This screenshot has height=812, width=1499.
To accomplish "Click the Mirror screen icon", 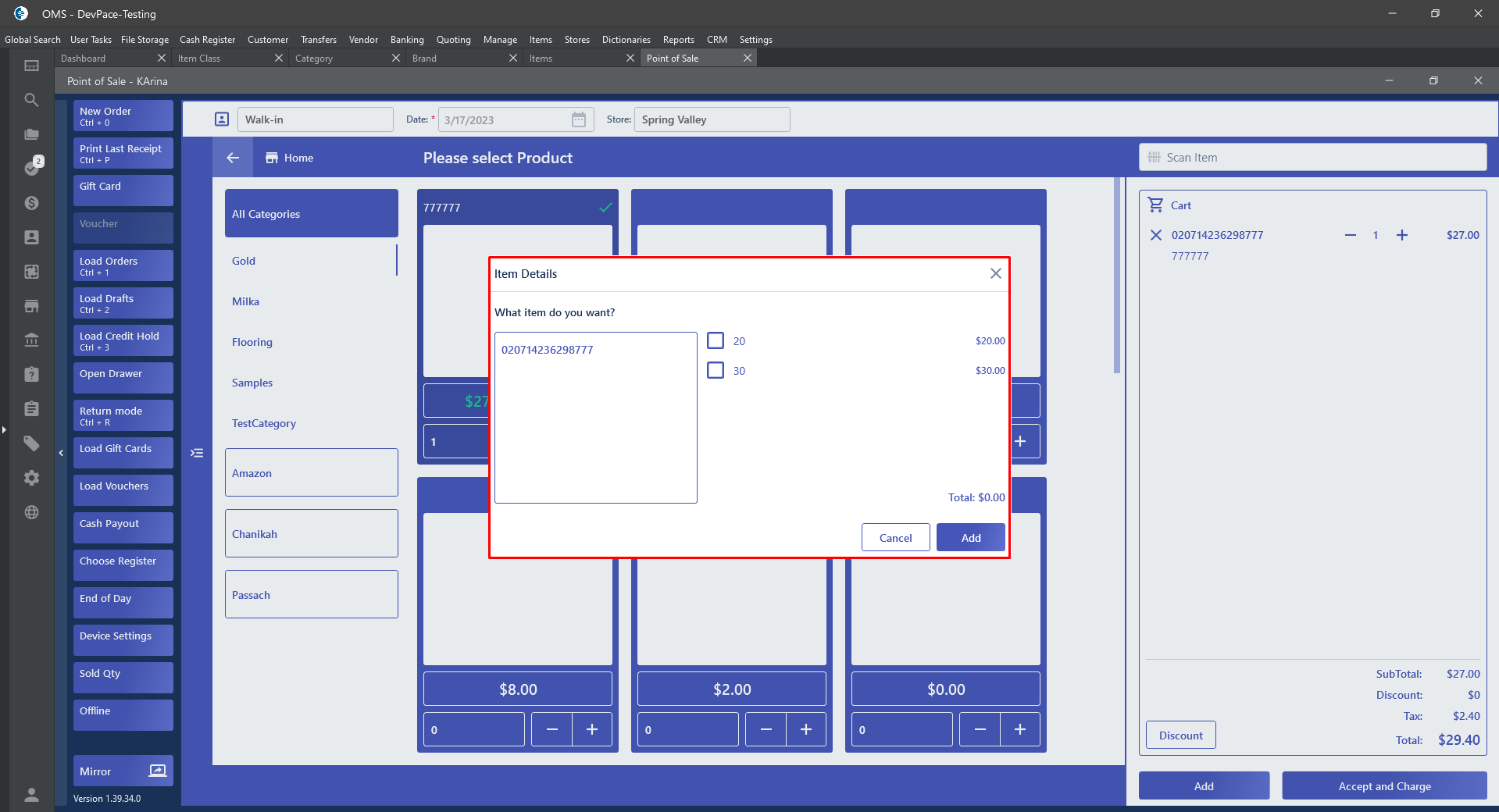I will pos(158,771).
